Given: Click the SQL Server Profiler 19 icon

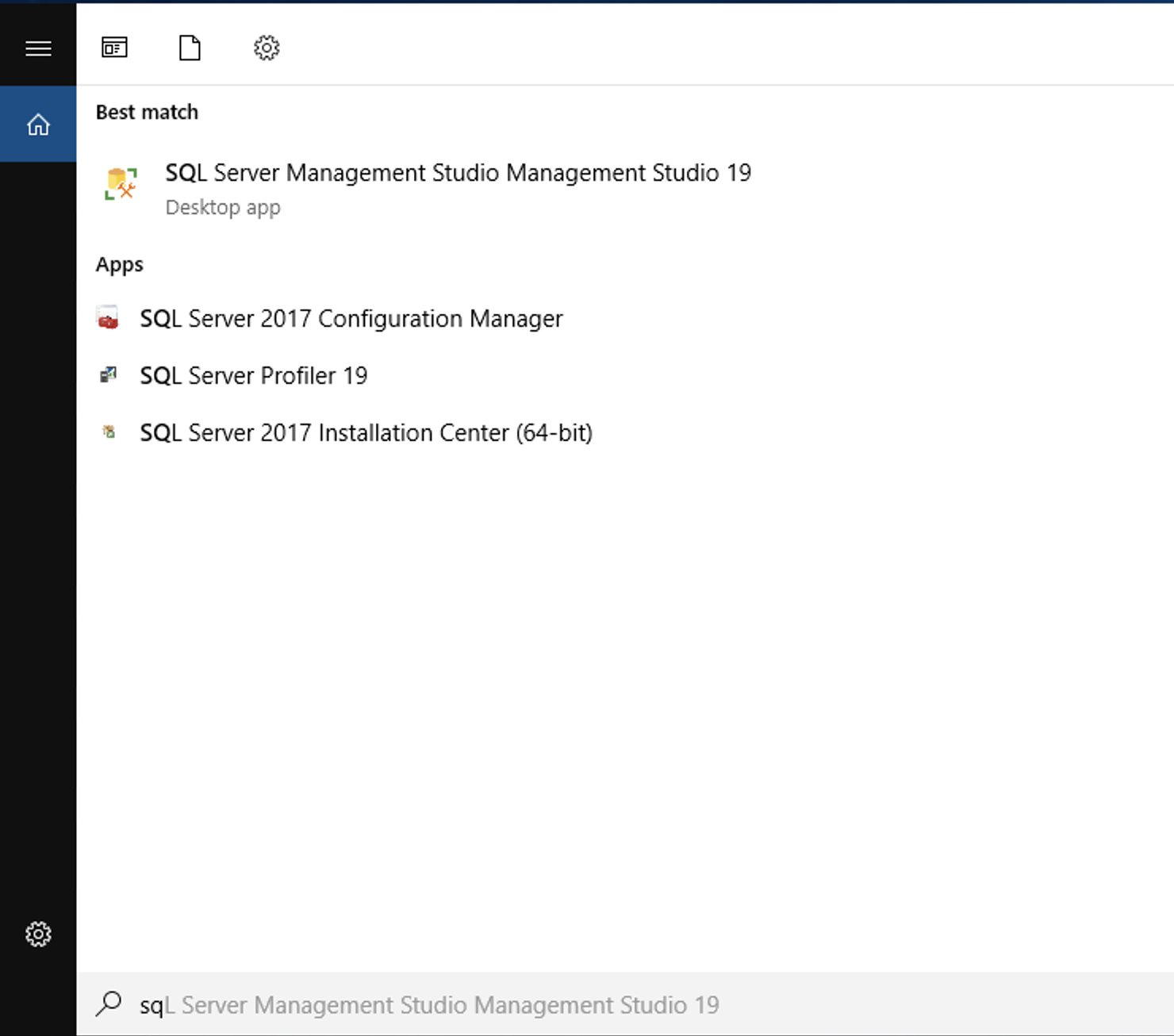Looking at the screenshot, I should click(x=108, y=375).
